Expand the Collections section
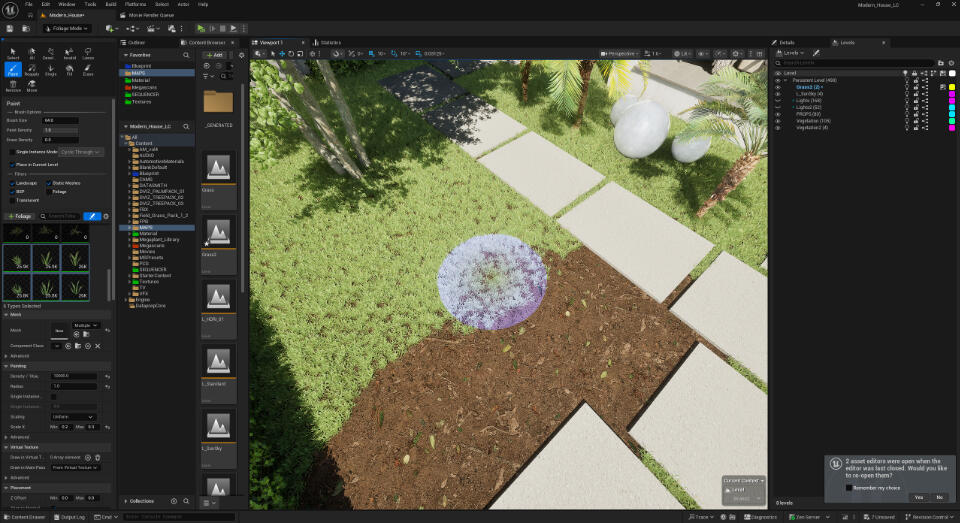 point(126,501)
